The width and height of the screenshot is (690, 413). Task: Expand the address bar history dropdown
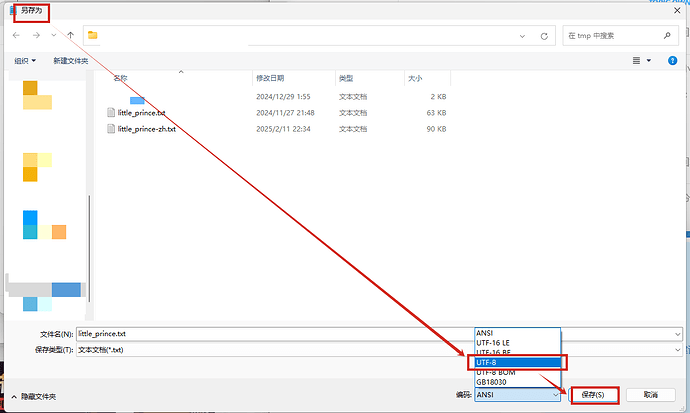coord(522,36)
